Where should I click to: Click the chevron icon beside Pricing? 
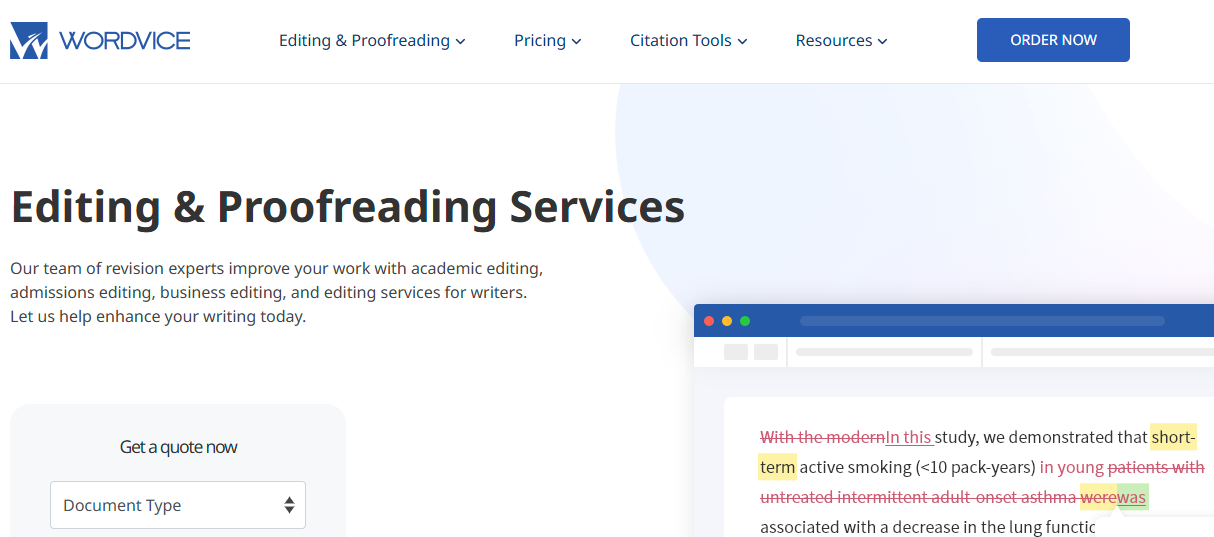coord(576,42)
